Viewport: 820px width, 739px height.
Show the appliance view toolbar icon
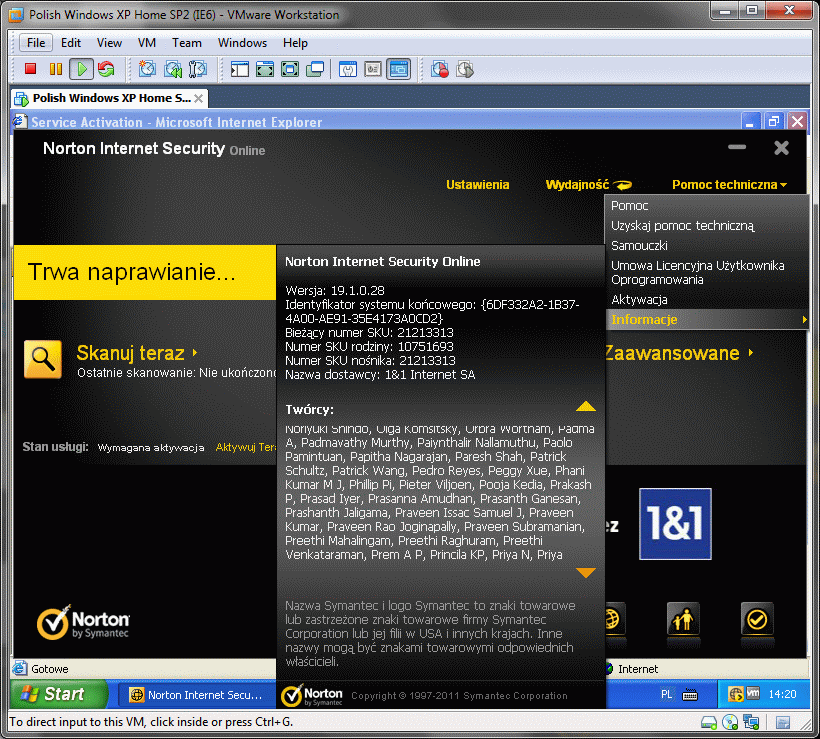[373, 69]
